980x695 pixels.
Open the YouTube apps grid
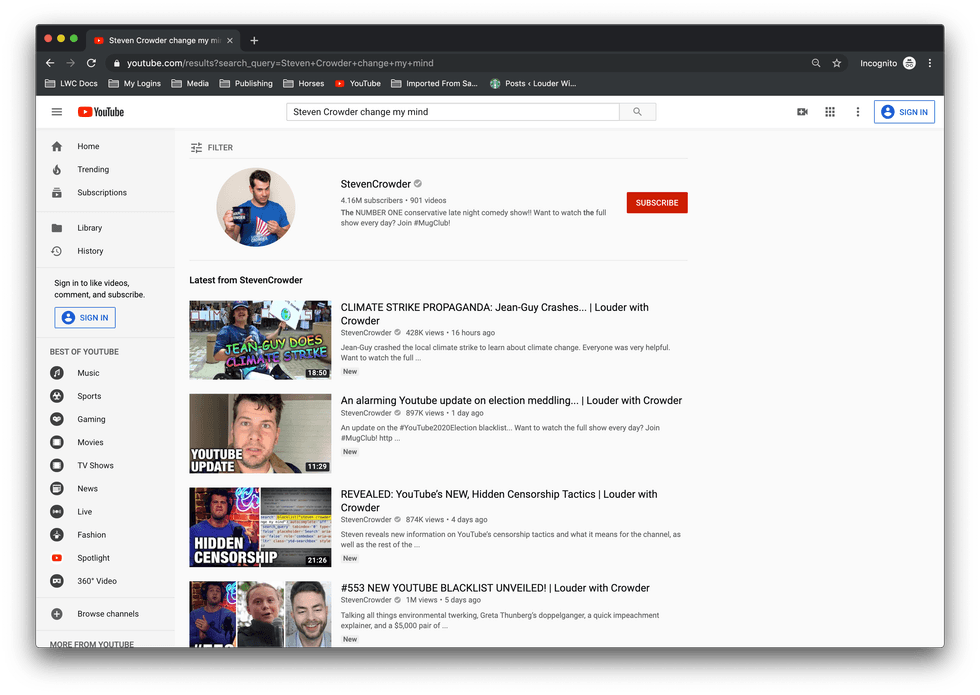(830, 112)
